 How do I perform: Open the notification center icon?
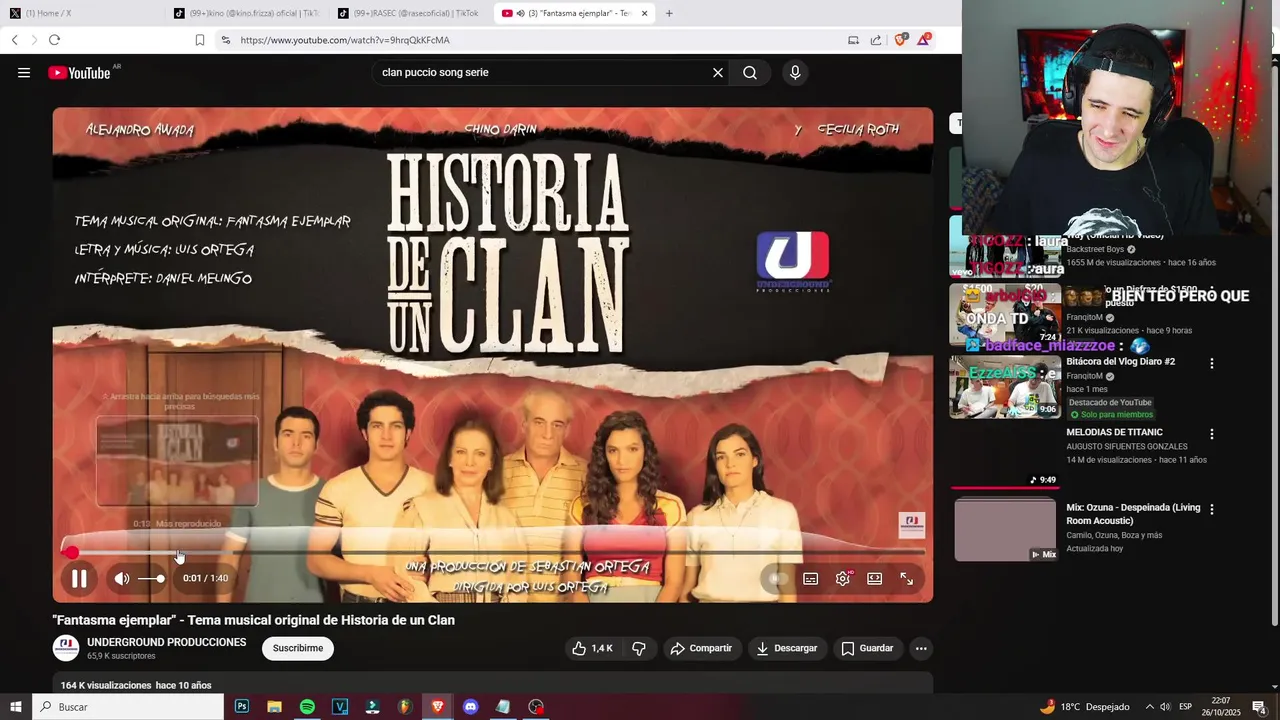coord(1259,707)
